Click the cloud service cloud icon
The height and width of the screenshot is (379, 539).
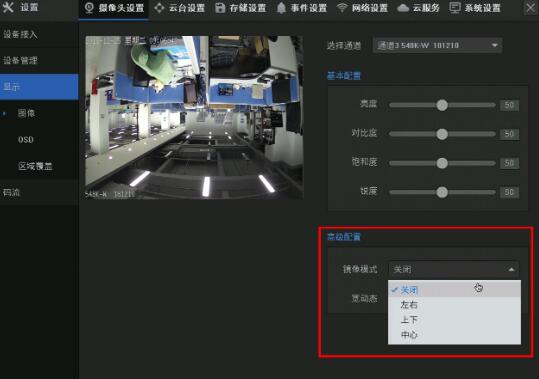(403, 8)
